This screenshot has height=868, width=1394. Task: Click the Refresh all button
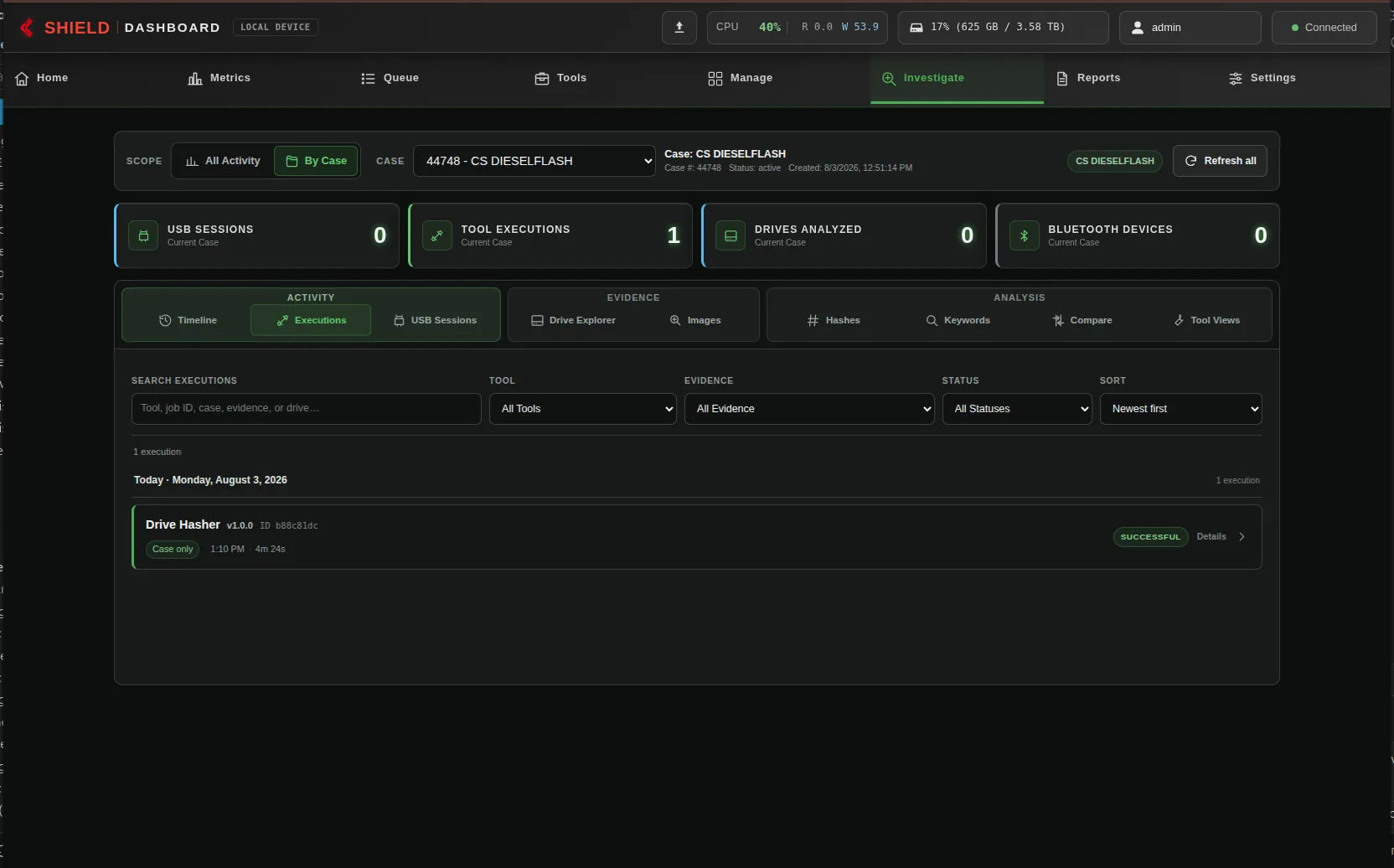1220,161
